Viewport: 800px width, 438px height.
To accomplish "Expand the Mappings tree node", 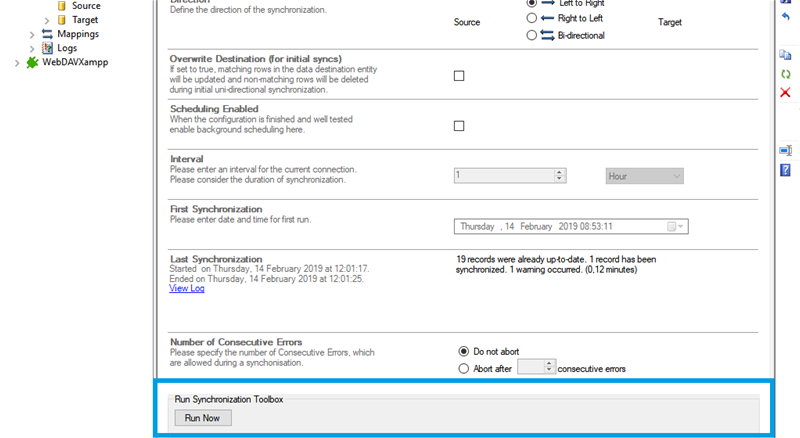I will click(x=32, y=34).
